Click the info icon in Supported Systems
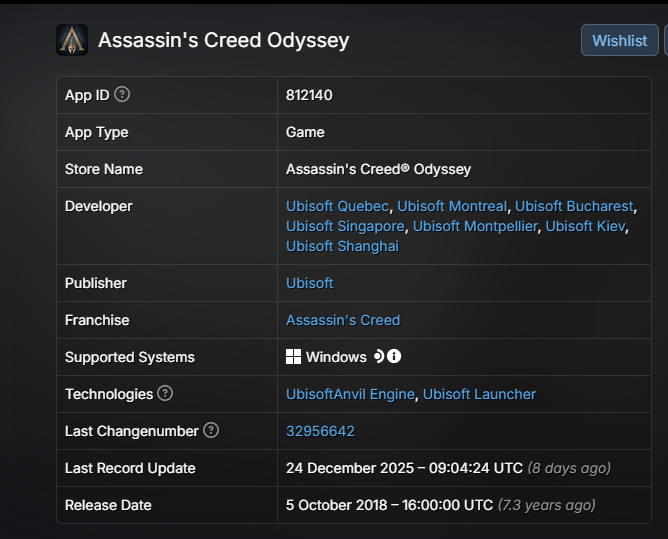The image size is (668, 539). [x=394, y=357]
